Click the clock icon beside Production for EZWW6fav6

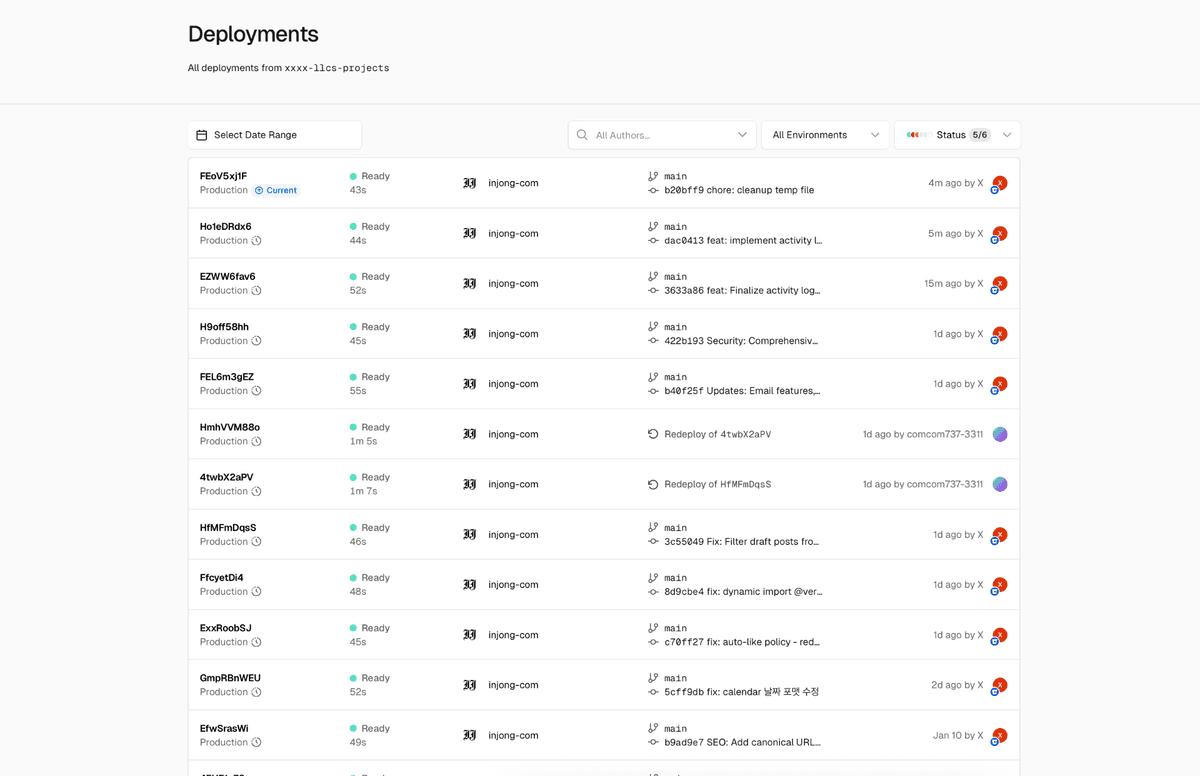tap(256, 290)
